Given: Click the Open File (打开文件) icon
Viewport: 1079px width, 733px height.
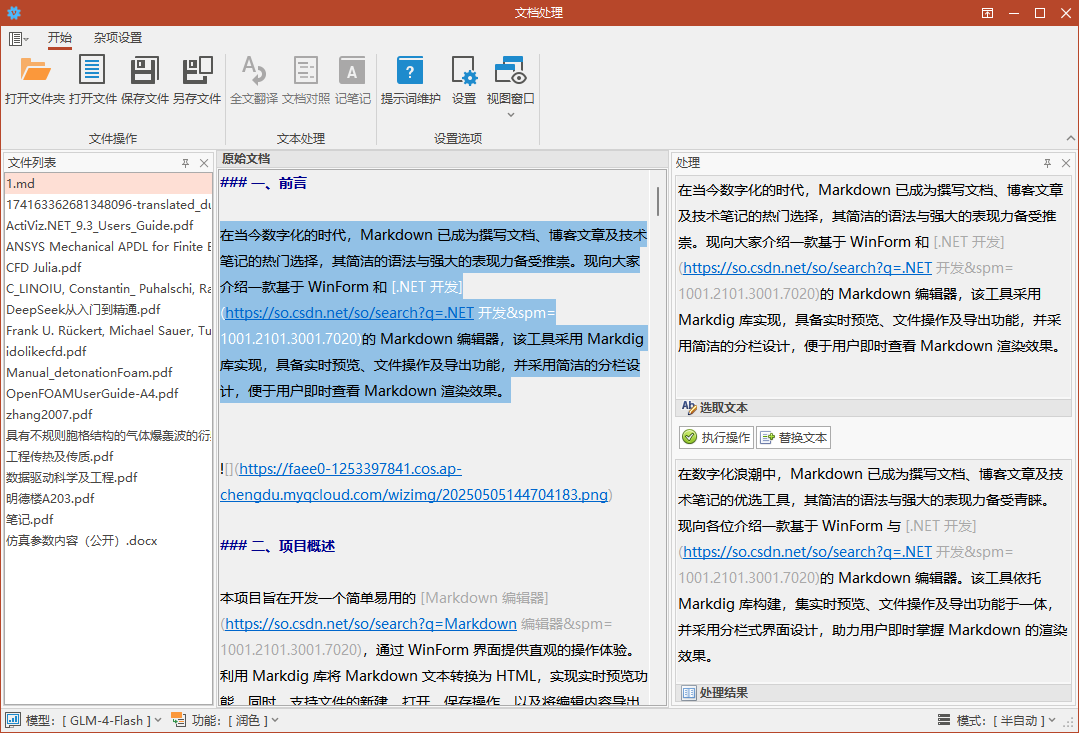Looking at the screenshot, I should 92,72.
